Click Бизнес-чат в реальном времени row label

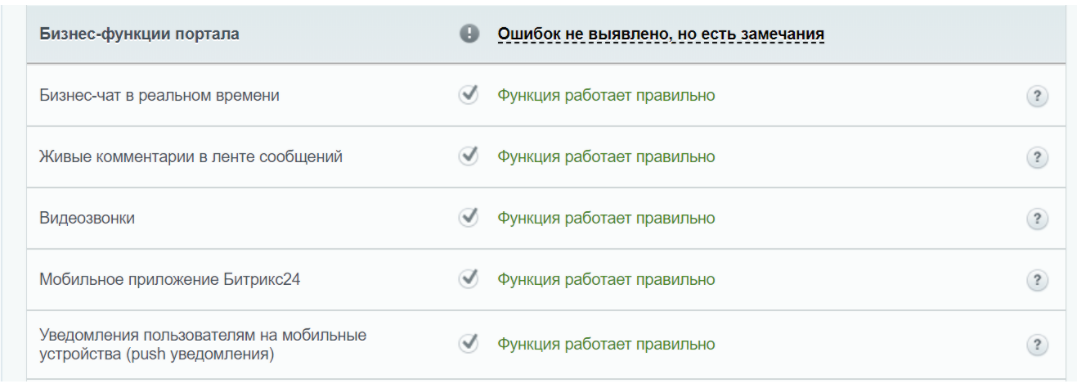(x=160, y=96)
